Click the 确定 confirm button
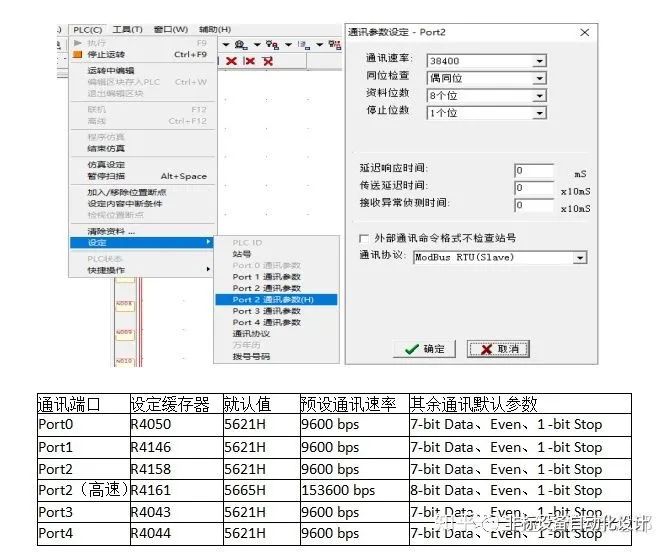 coord(424,349)
